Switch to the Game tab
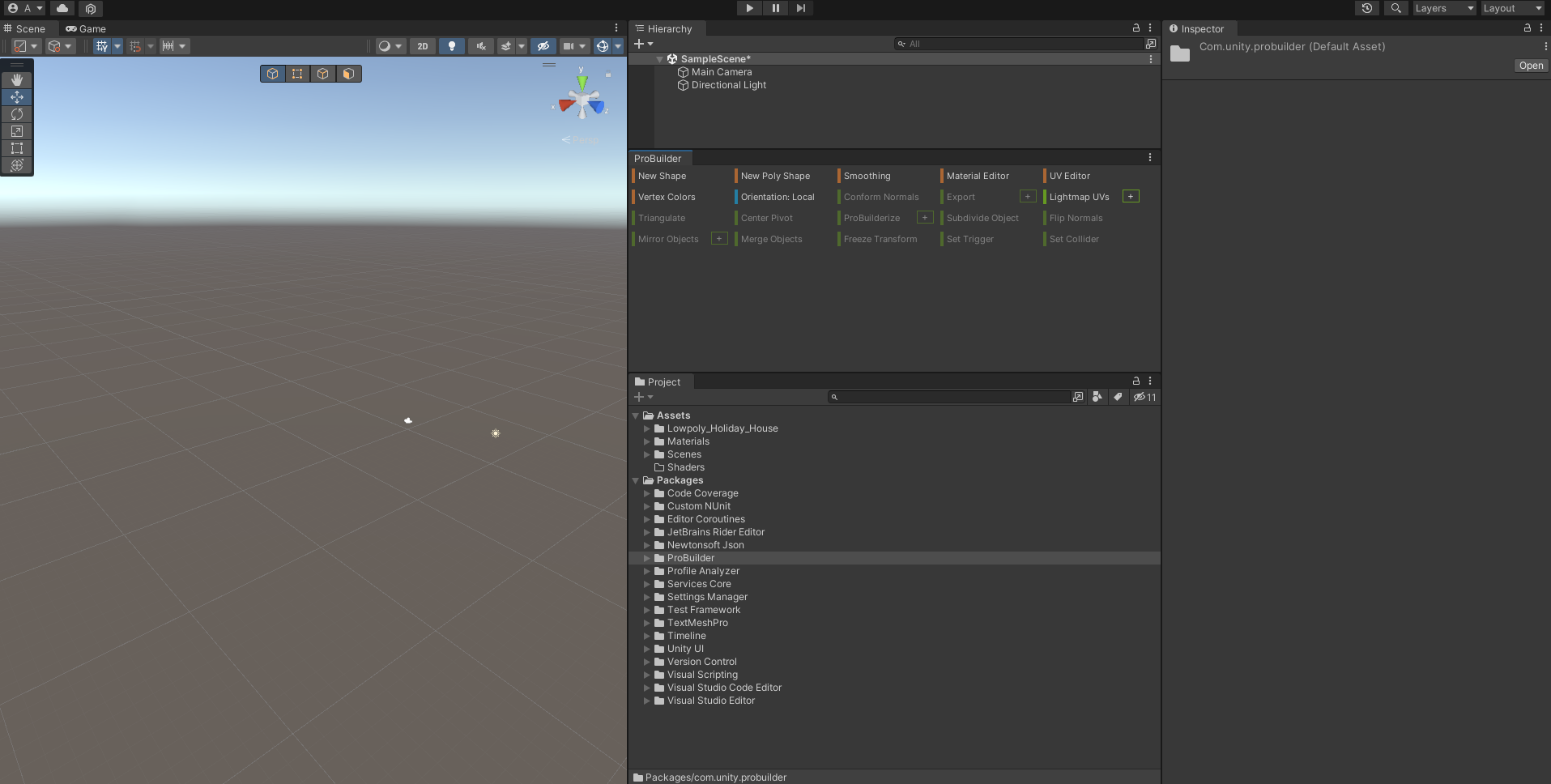Image resolution: width=1551 pixels, height=784 pixels. point(86,28)
